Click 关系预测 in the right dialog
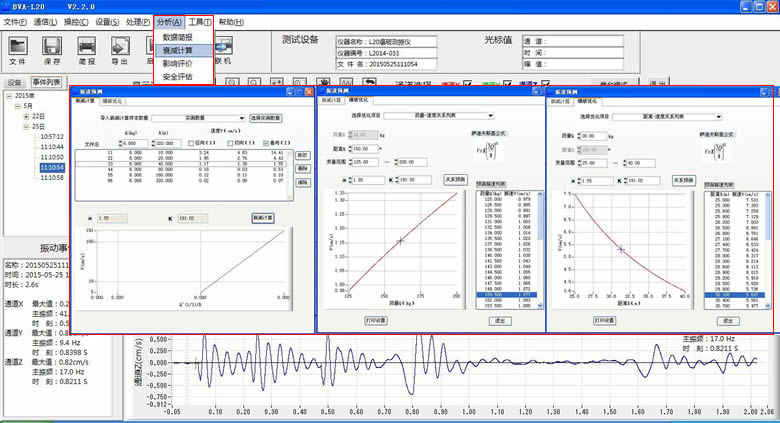This screenshot has height=423, width=780. (x=684, y=180)
